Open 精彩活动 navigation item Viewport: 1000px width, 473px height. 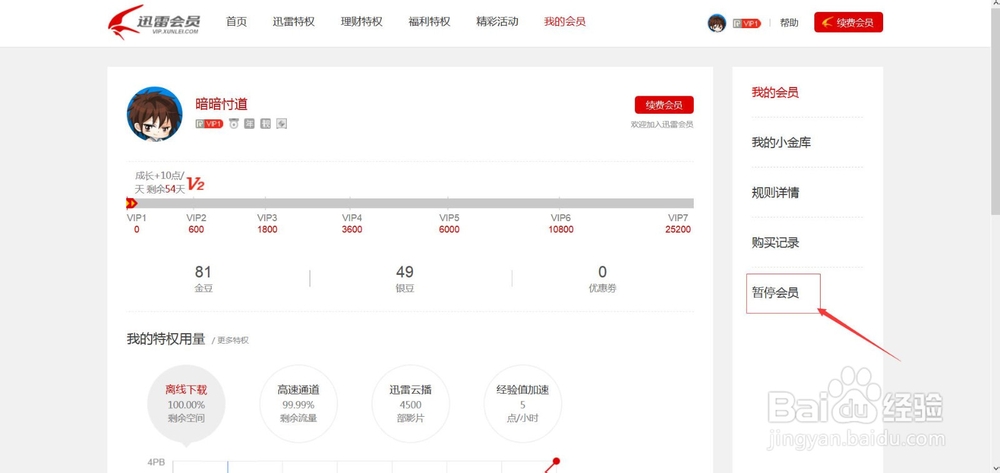tap(497, 22)
